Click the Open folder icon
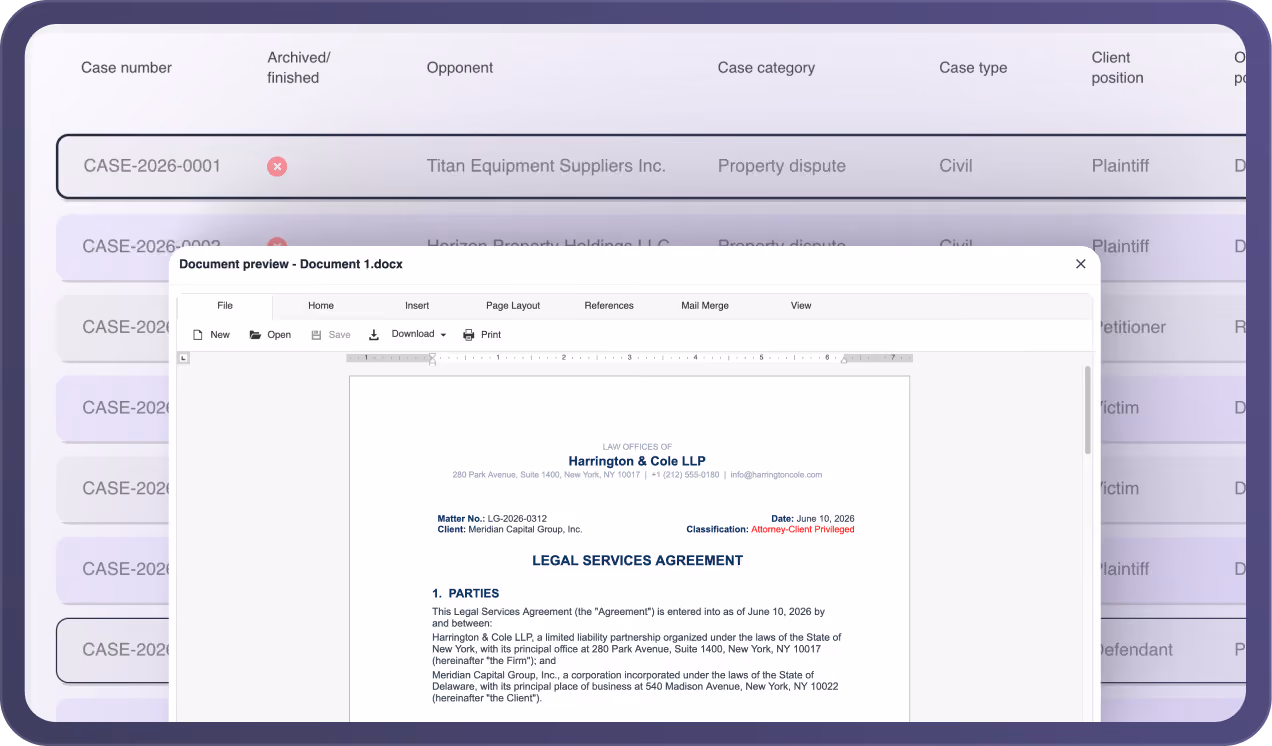Screen dimensions: 1272x746 pos(255,335)
